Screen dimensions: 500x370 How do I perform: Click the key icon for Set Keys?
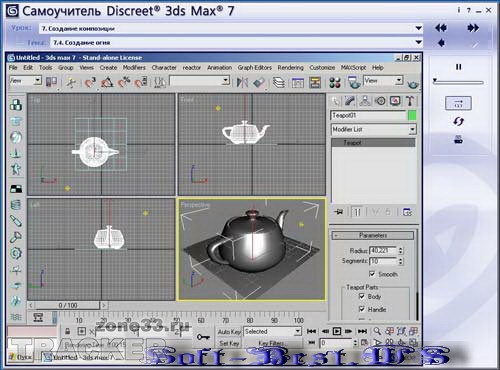point(203,337)
